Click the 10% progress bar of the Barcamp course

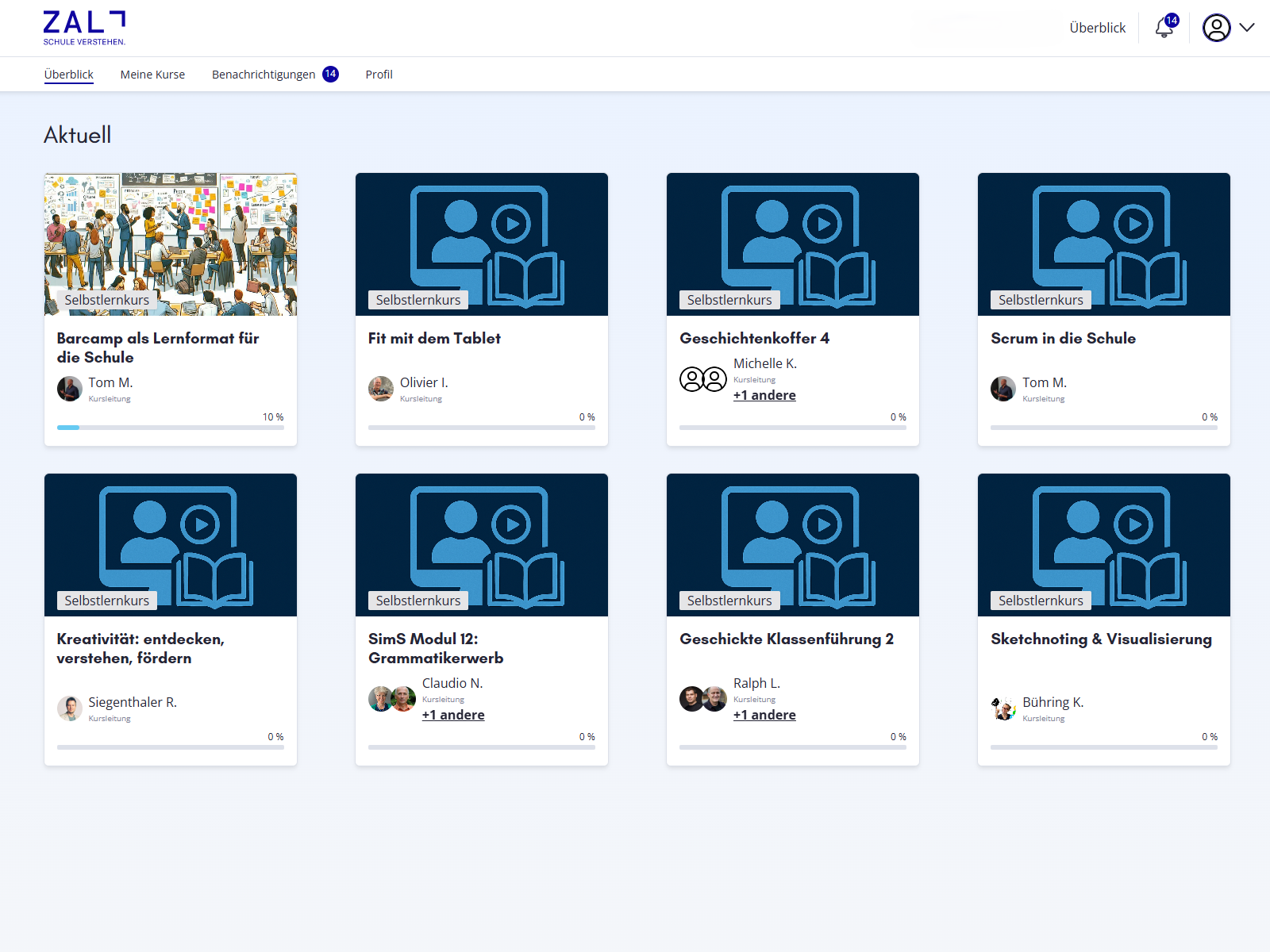point(170,427)
